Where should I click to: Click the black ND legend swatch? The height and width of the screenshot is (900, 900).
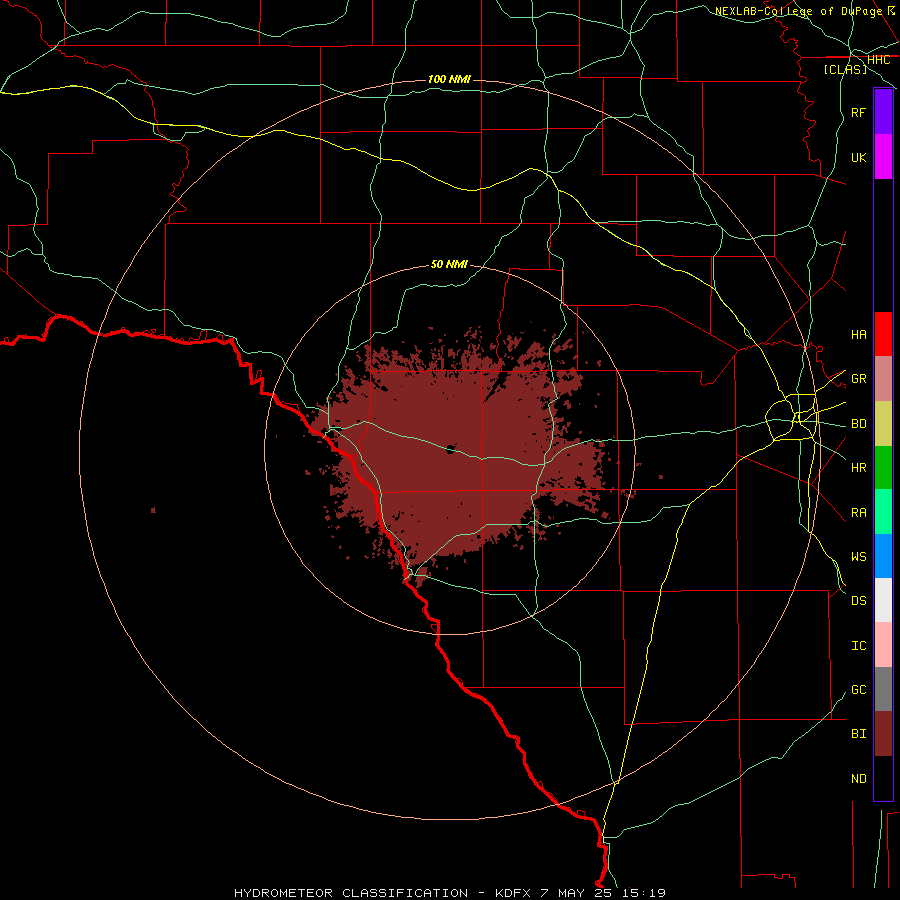(883, 778)
